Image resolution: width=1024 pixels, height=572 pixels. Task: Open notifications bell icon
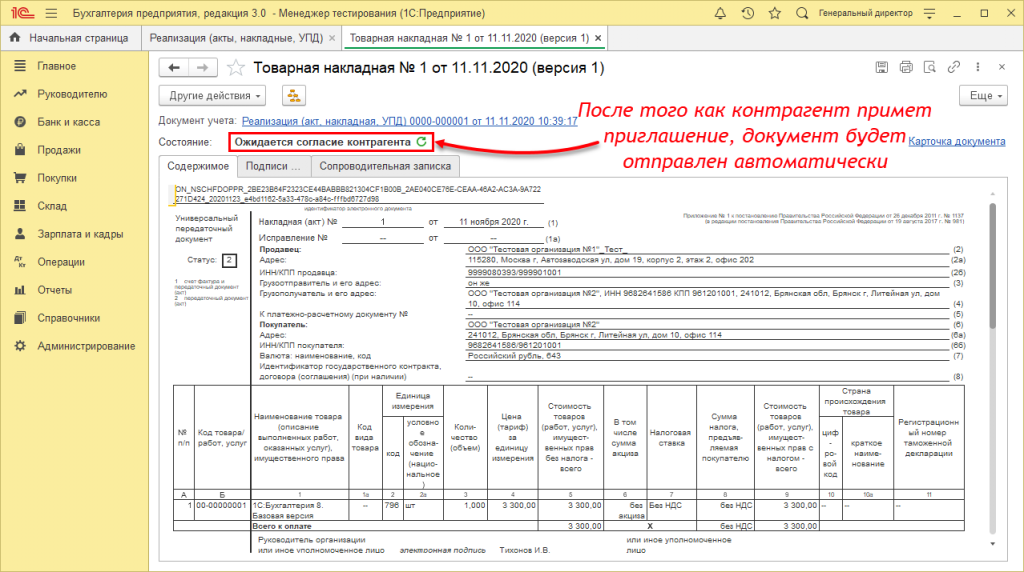tap(720, 13)
